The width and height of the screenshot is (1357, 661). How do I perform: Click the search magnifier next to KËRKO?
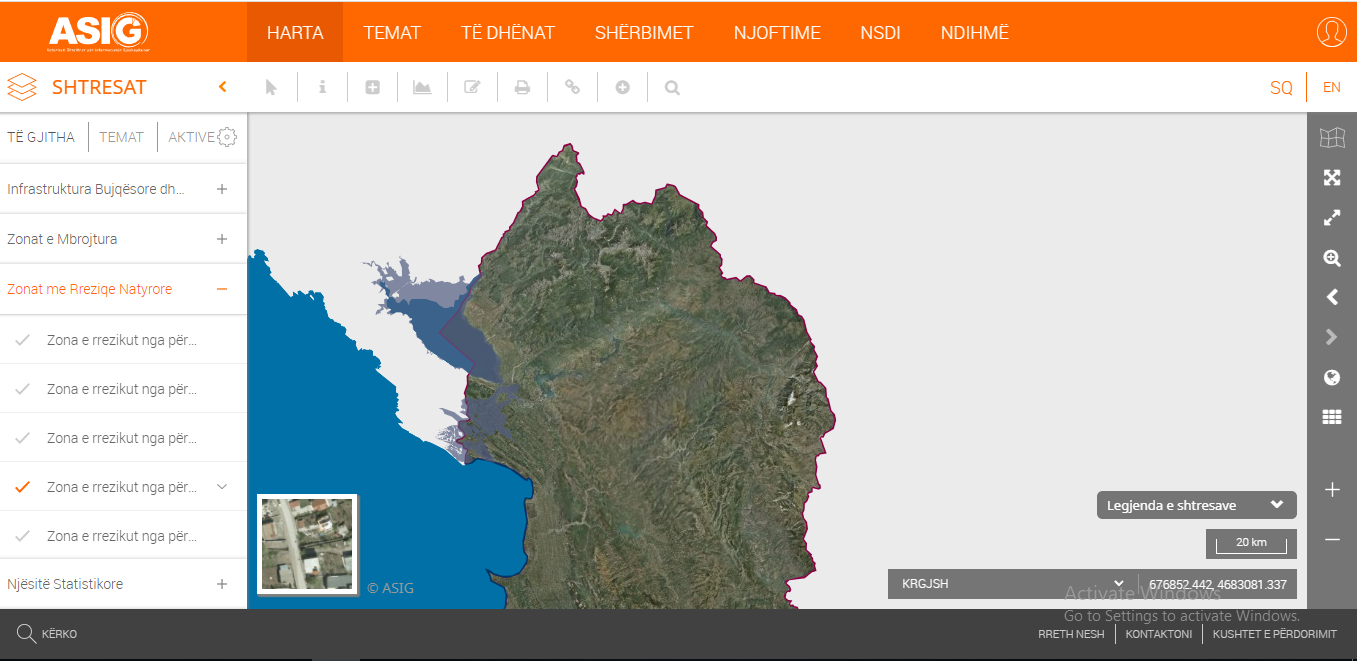[x=26, y=633]
